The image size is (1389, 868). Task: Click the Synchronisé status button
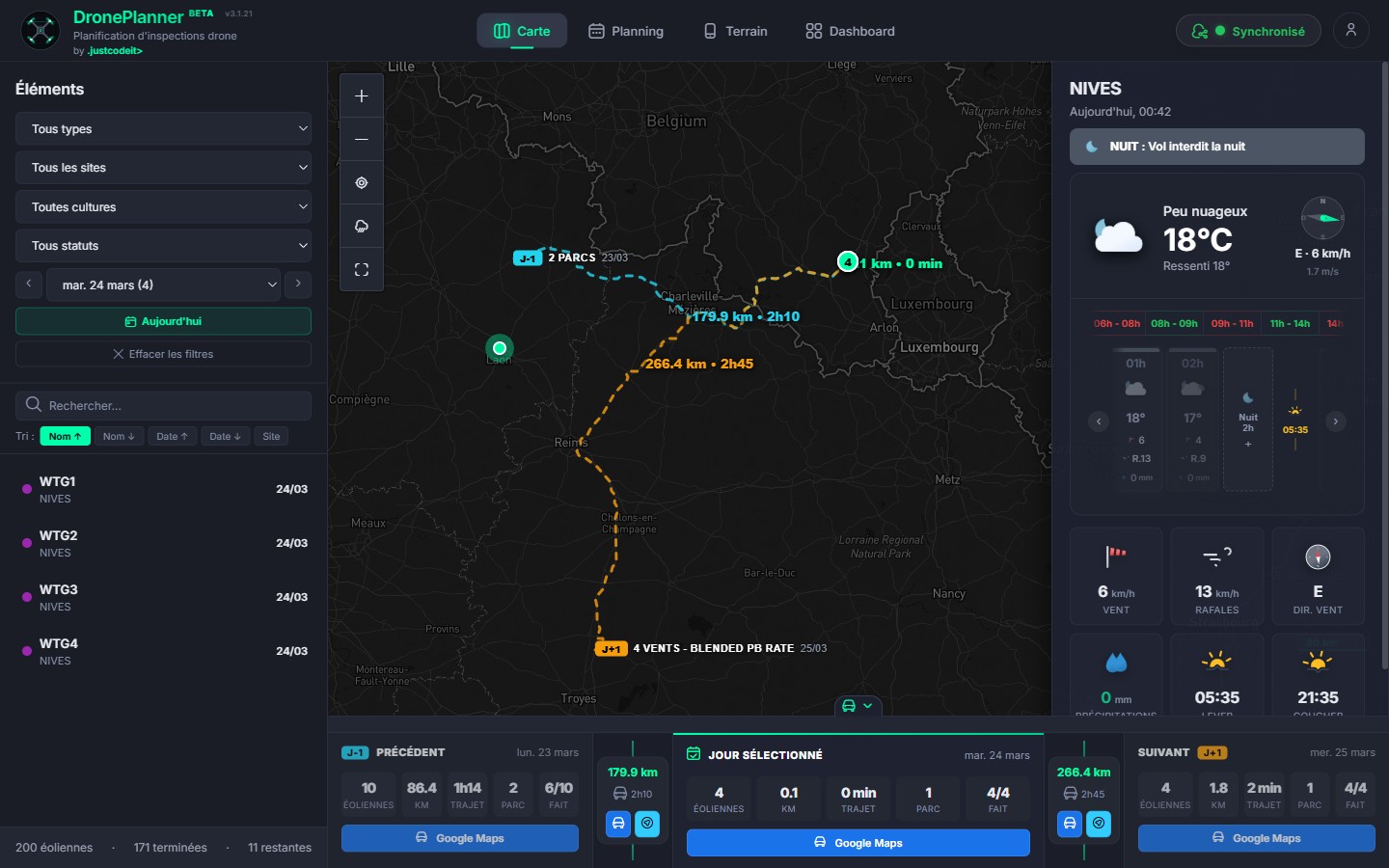[x=1248, y=31]
